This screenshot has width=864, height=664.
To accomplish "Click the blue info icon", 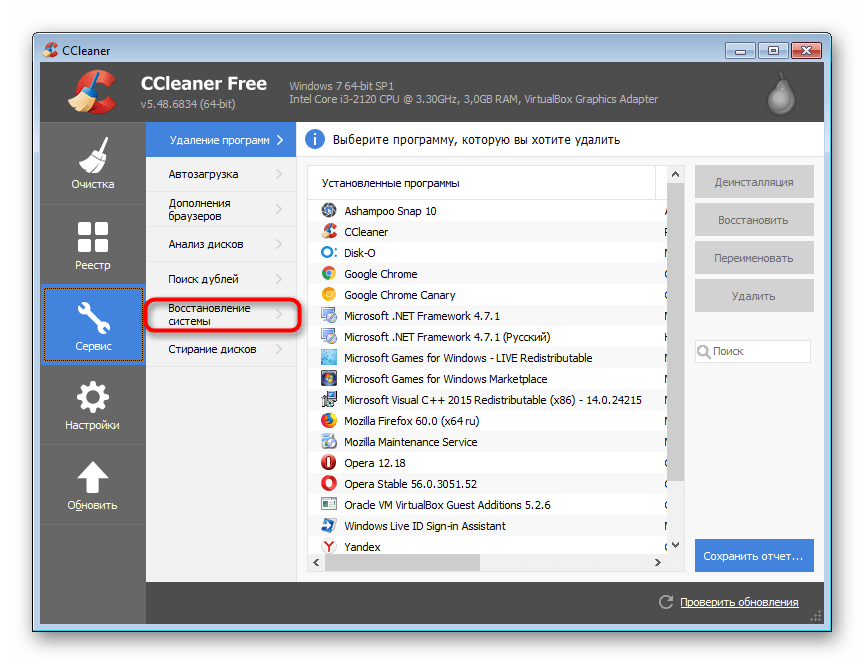I will click(x=315, y=139).
